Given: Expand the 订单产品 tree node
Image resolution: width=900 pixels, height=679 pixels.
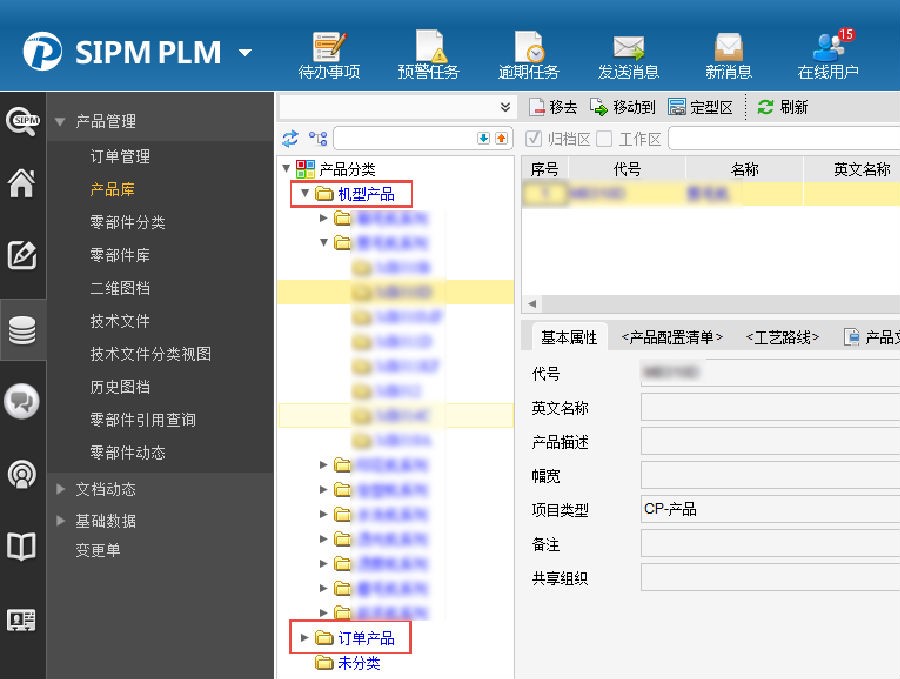Looking at the screenshot, I should [306, 638].
